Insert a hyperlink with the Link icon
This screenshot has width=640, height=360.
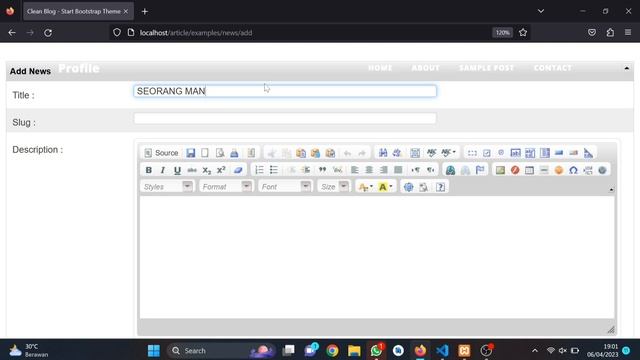(x=450, y=170)
